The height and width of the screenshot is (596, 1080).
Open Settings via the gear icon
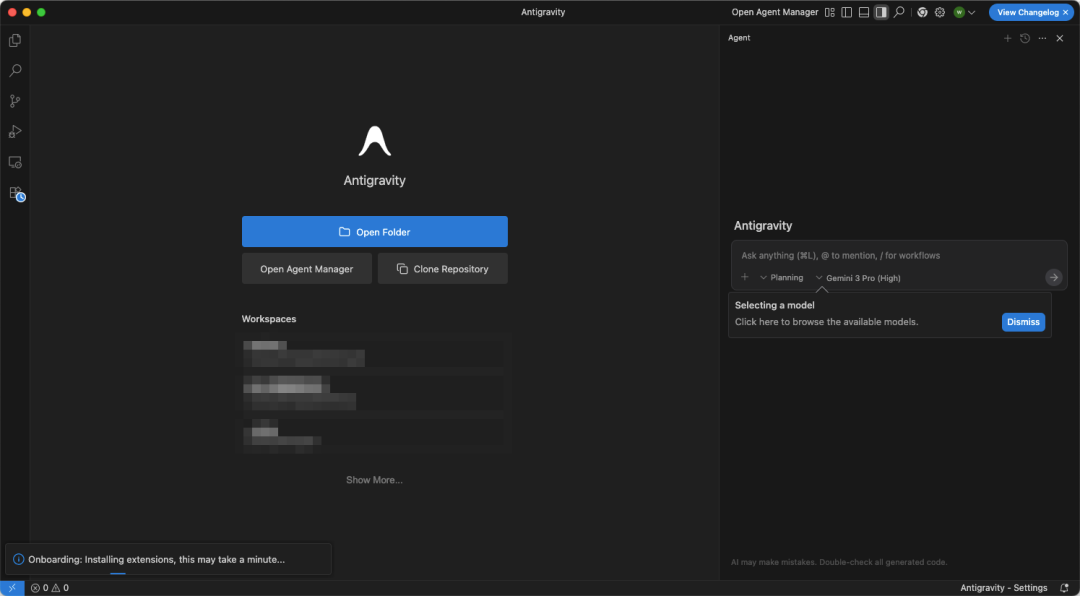940,12
